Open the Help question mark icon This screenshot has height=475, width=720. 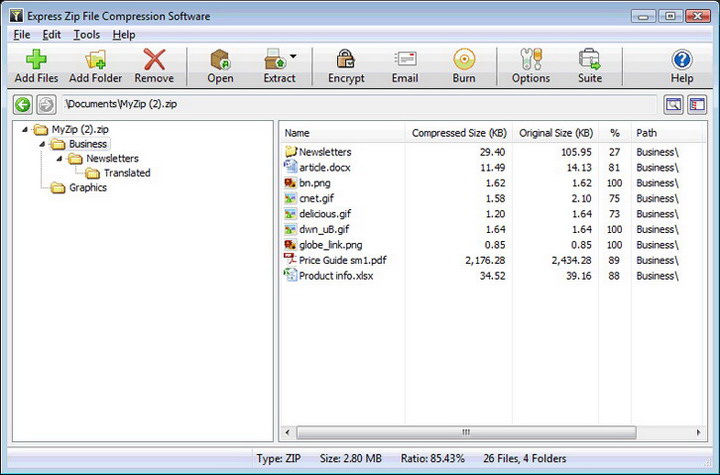tap(682, 59)
